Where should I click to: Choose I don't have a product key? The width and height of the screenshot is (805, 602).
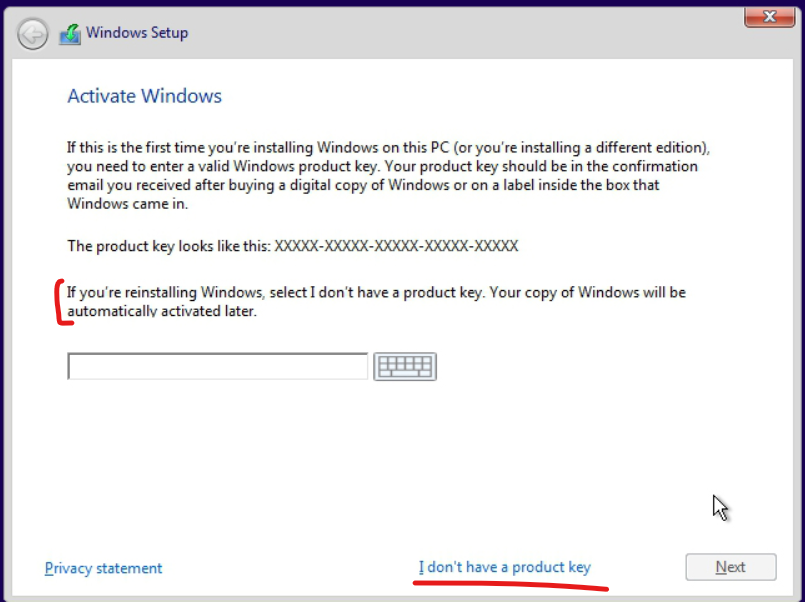505,567
